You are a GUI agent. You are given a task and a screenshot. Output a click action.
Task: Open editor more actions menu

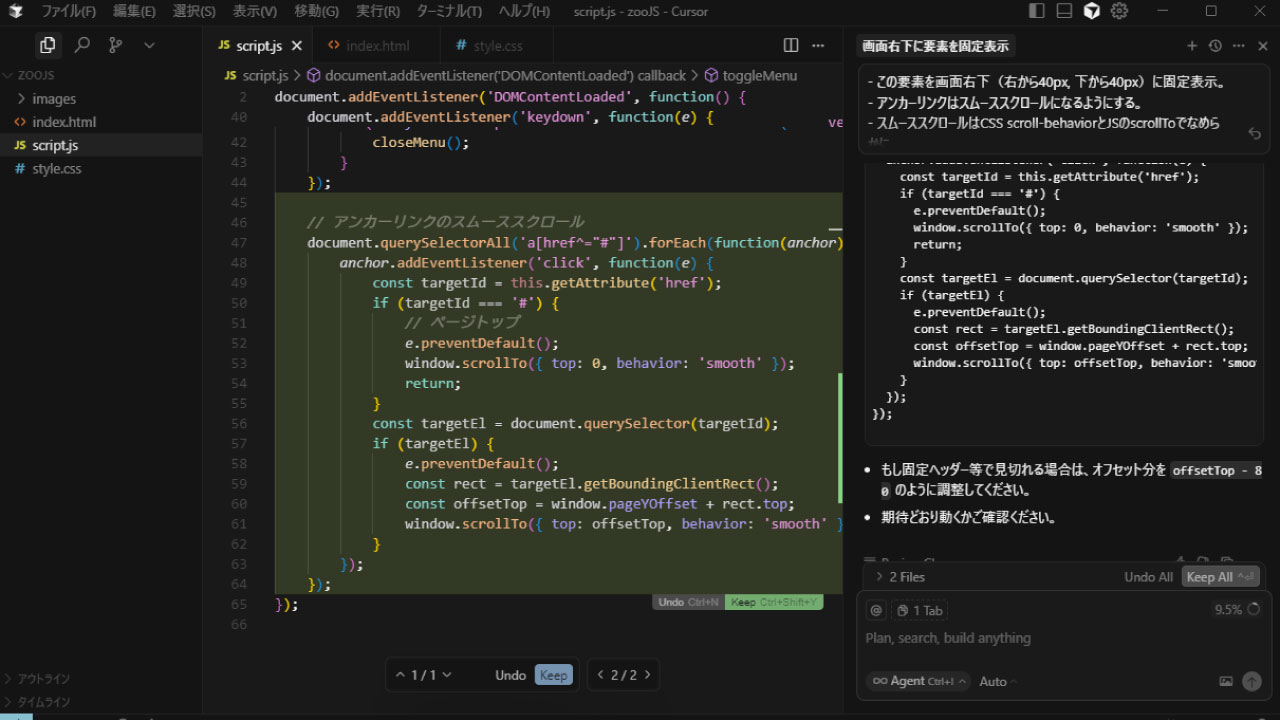click(820, 45)
